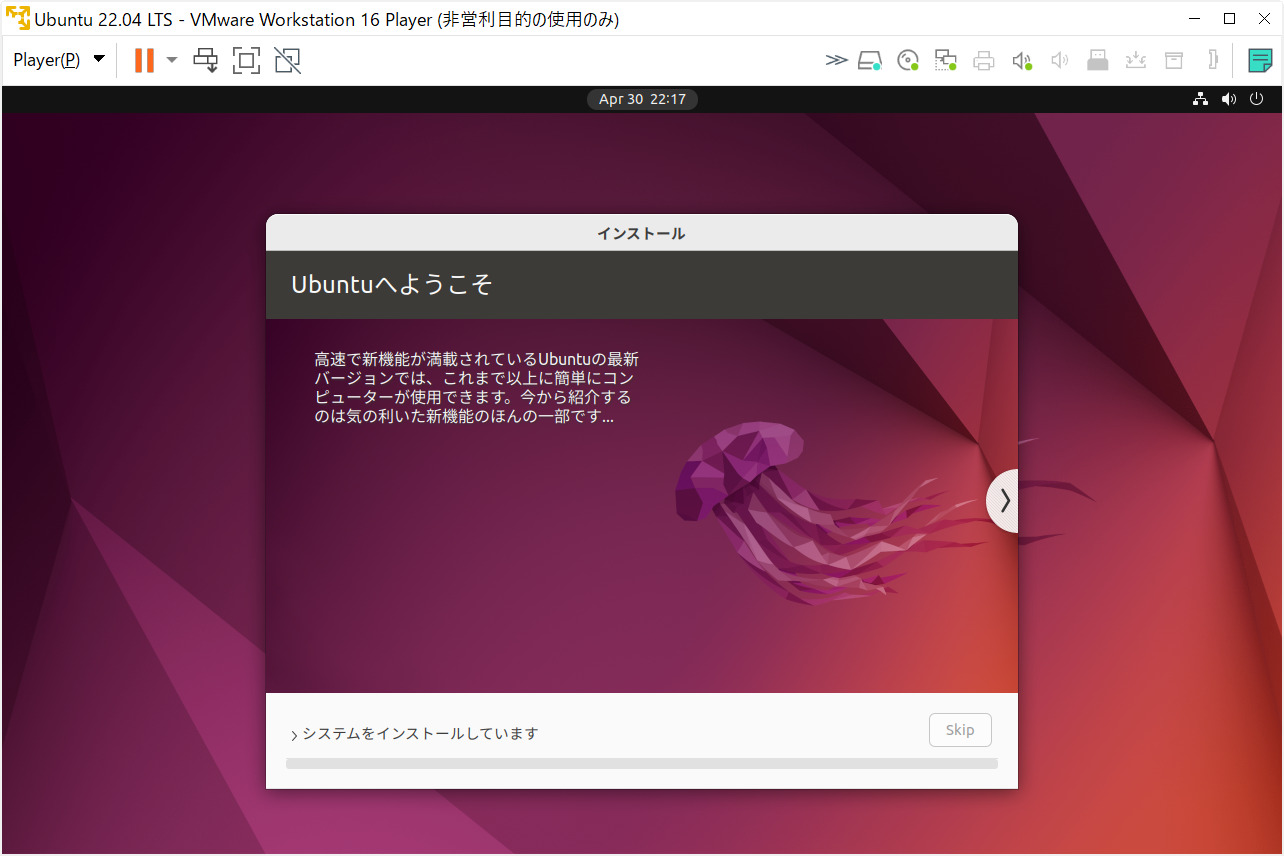
Task: Click the active sound card icon
Action: [x=1022, y=60]
